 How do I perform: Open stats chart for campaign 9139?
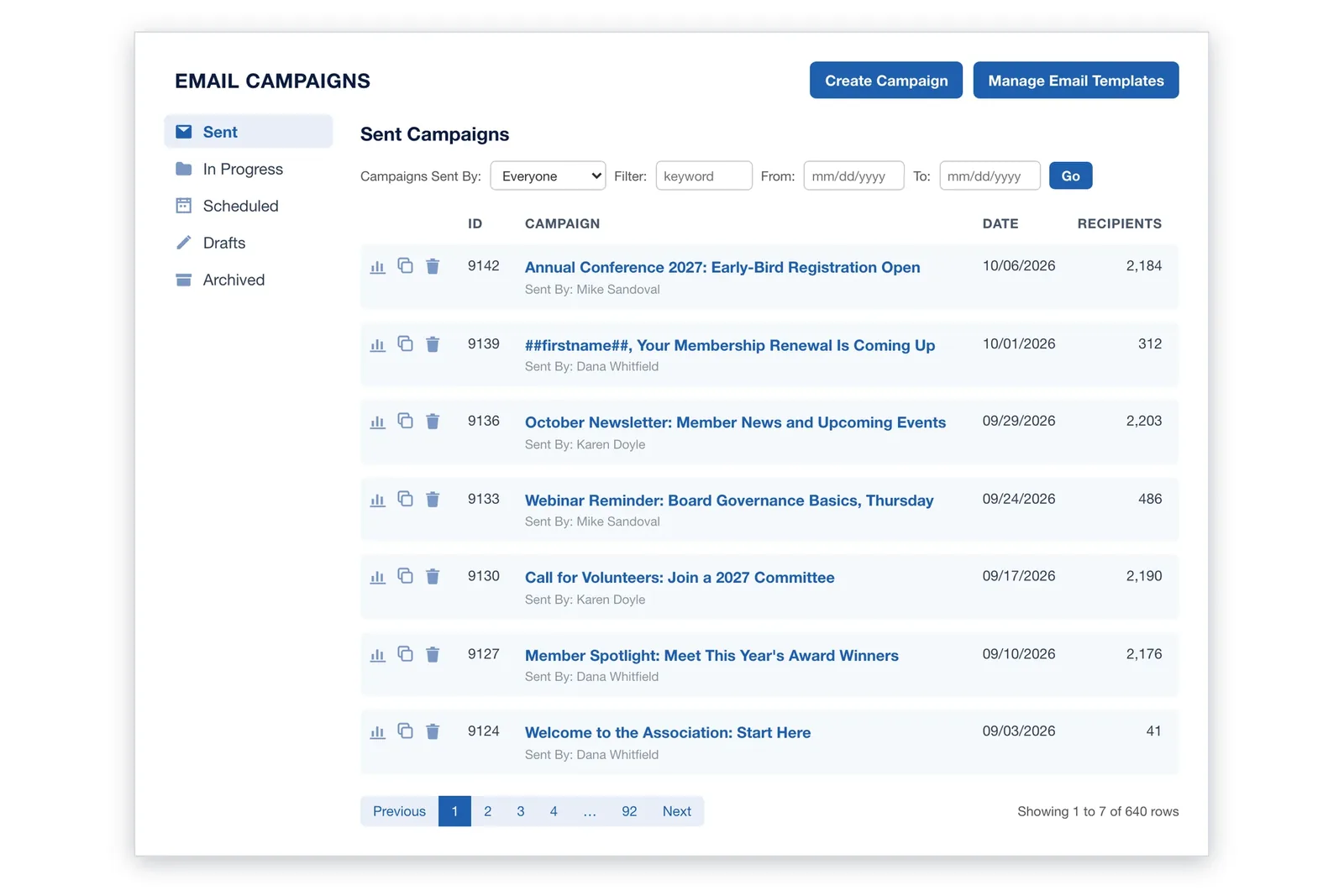click(378, 345)
